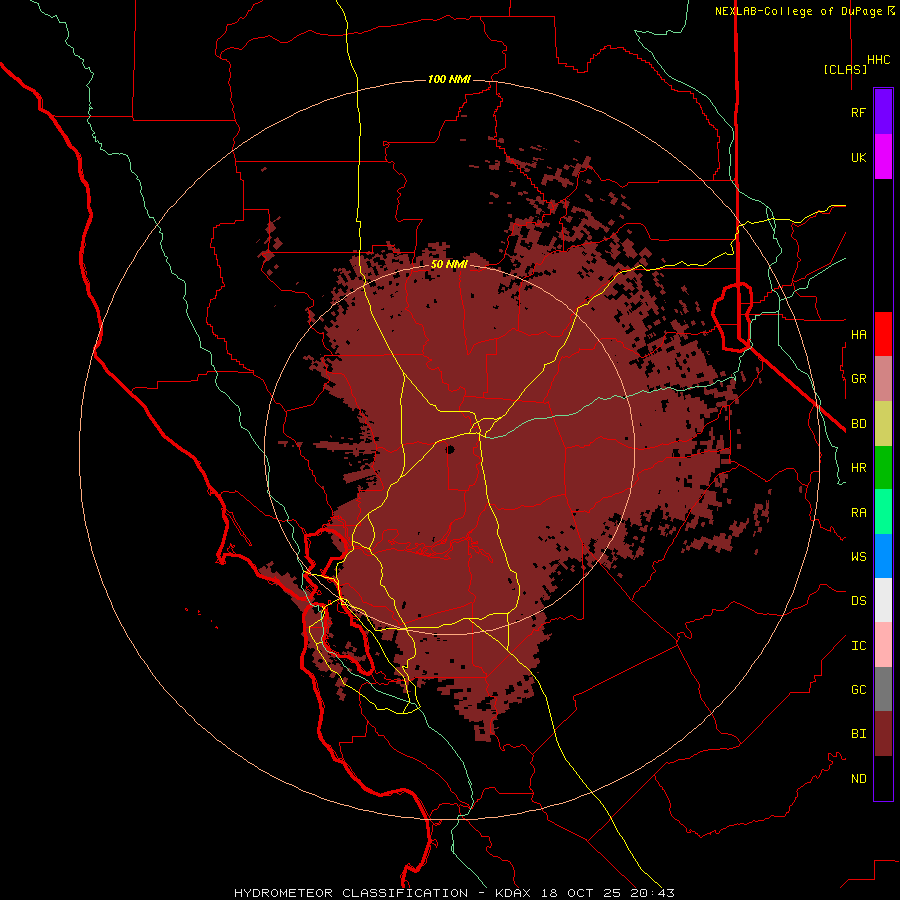The image size is (900, 900).
Task: Click the HR legend label
Action: click(x=858, y=468)
